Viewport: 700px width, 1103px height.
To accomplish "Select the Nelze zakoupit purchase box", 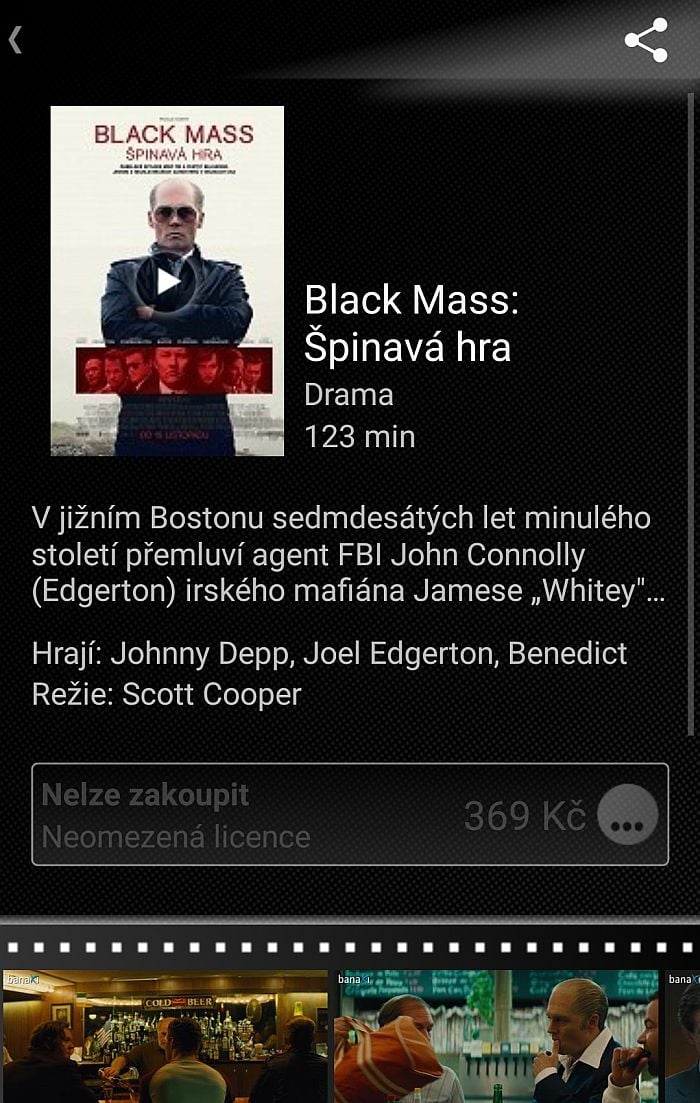I will (x=350, y=815).
